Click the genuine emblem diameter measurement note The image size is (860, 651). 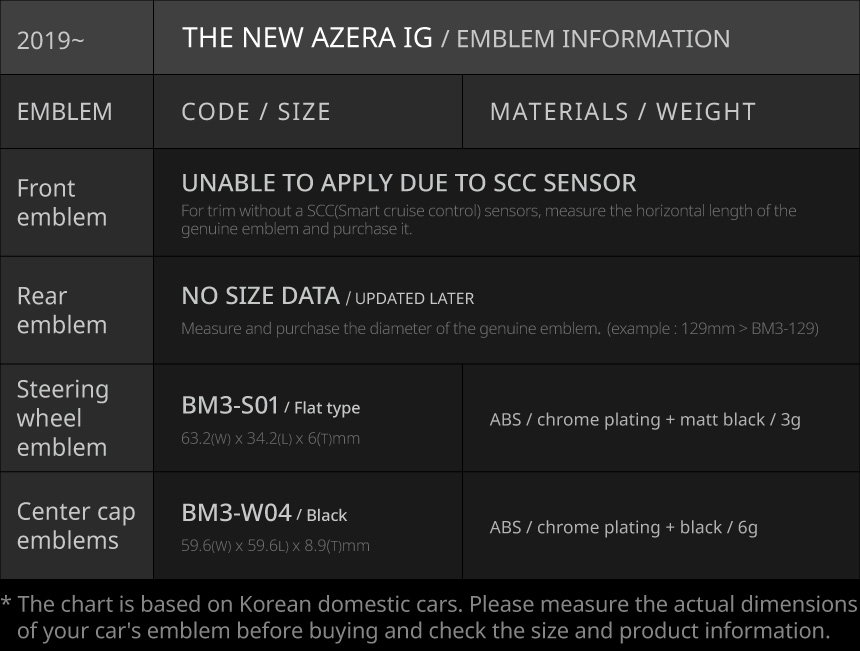click(x=499, y=329)
